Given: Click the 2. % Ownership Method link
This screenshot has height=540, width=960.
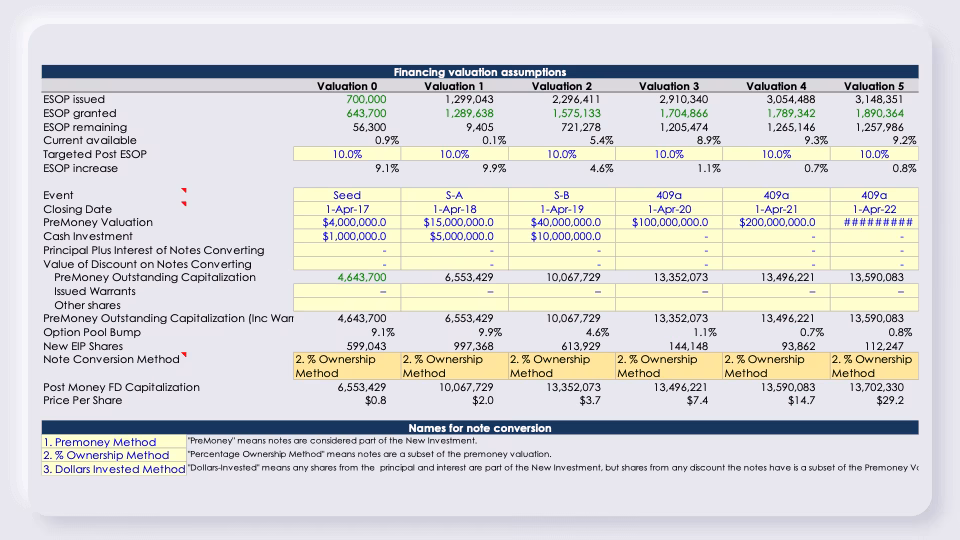Looking at the screenshot, I should 106,456.
